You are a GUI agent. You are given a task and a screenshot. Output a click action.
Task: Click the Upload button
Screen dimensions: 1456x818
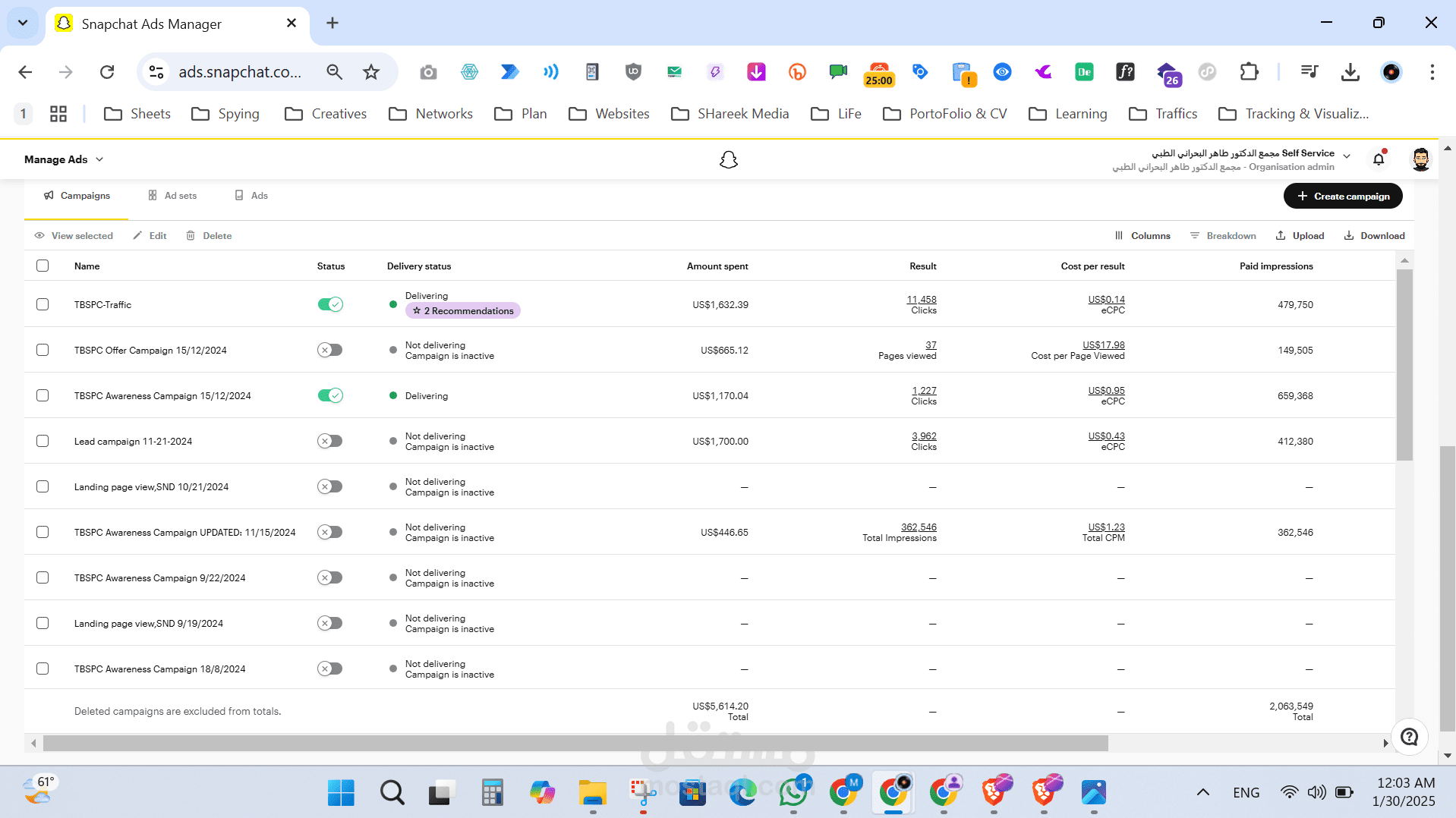1300,236
